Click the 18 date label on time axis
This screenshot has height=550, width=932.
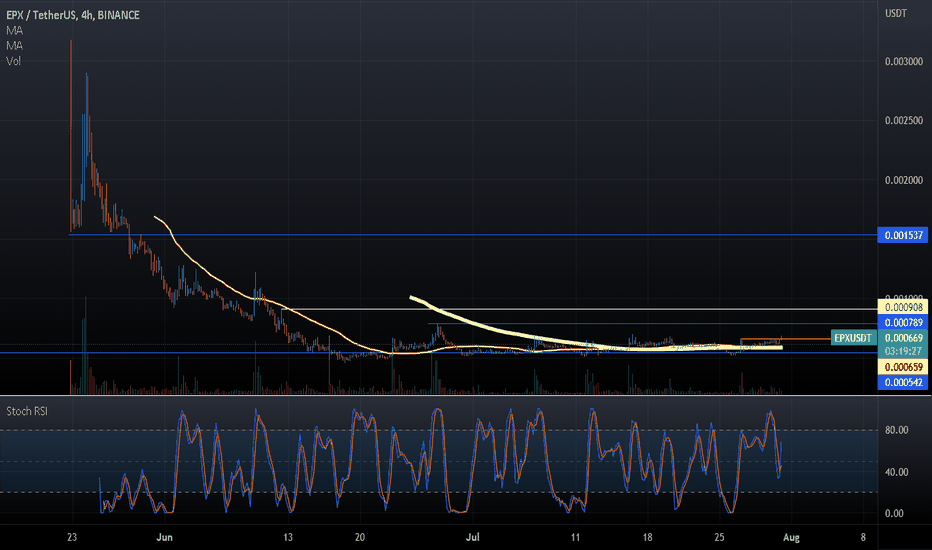click(x=647, y=538)
